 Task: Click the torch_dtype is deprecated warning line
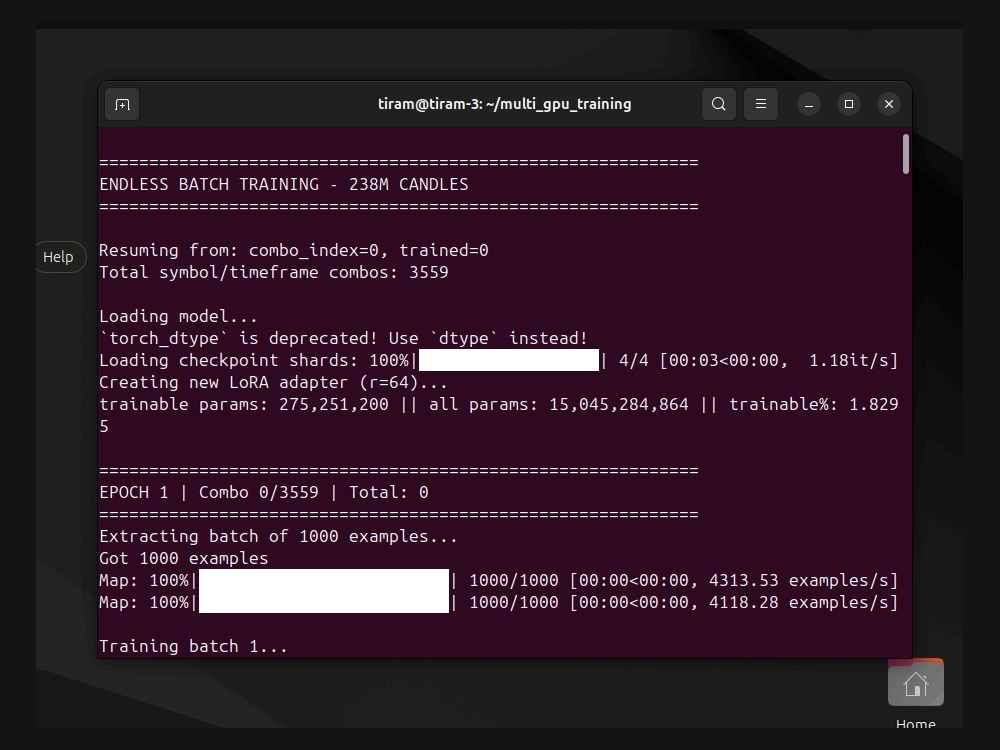click(344, 338)
